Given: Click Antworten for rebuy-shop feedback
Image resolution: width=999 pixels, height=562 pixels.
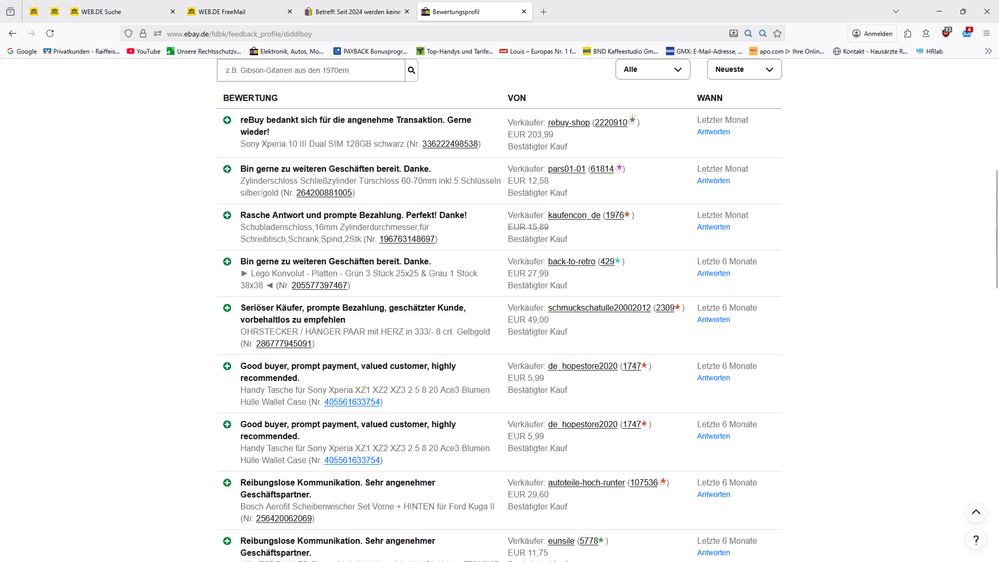Looking at the screenshot, I should [x=713, y=132].
